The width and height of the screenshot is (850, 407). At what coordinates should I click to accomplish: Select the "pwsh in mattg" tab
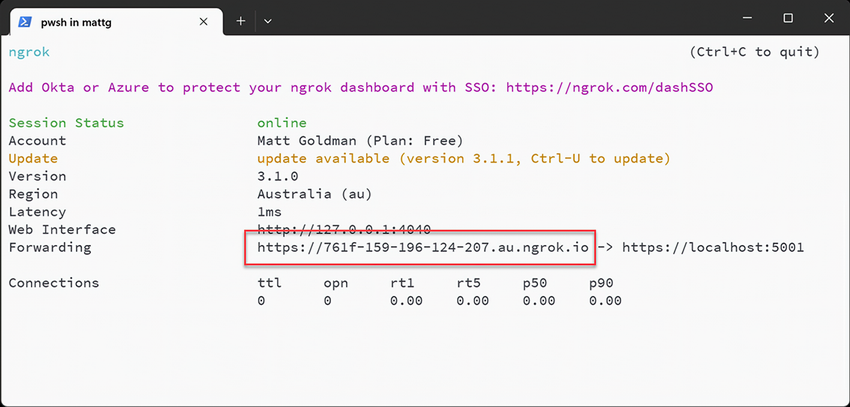click(x=100, y=20)
